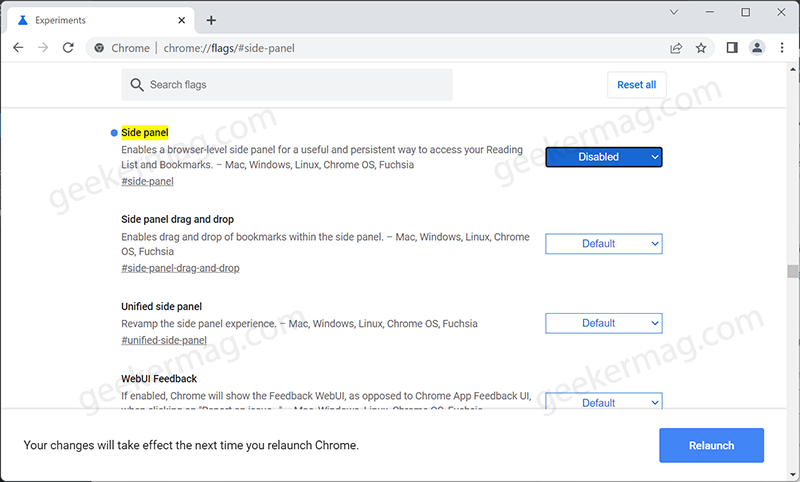Maximize the Chrome window
This screenshot has width=800, height=482.
click(745, 12)
